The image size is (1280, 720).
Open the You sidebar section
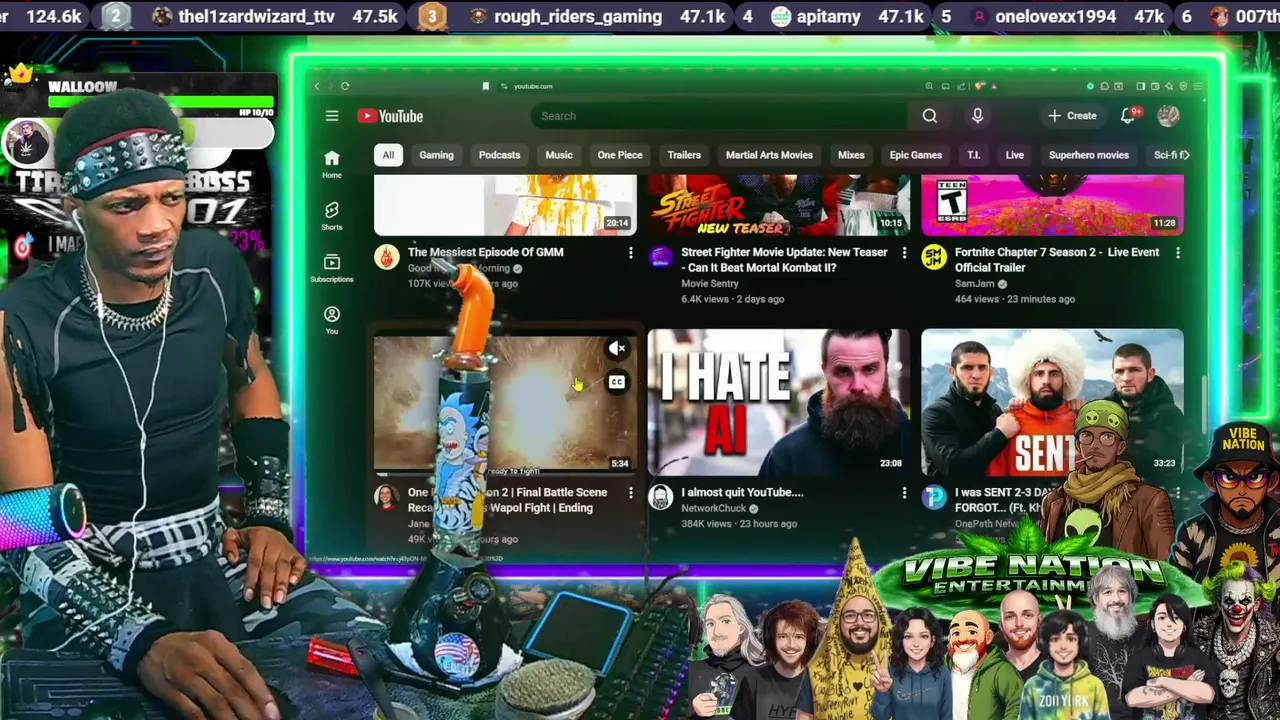click(x=332, y=320)
